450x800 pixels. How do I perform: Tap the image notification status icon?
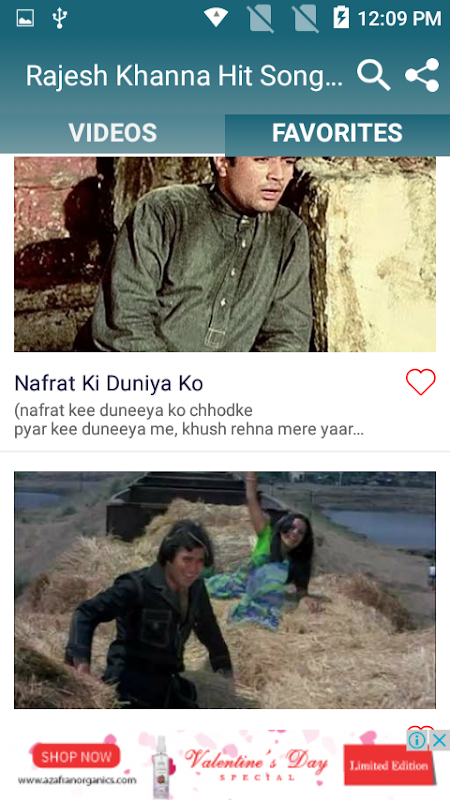coord(25,18)
